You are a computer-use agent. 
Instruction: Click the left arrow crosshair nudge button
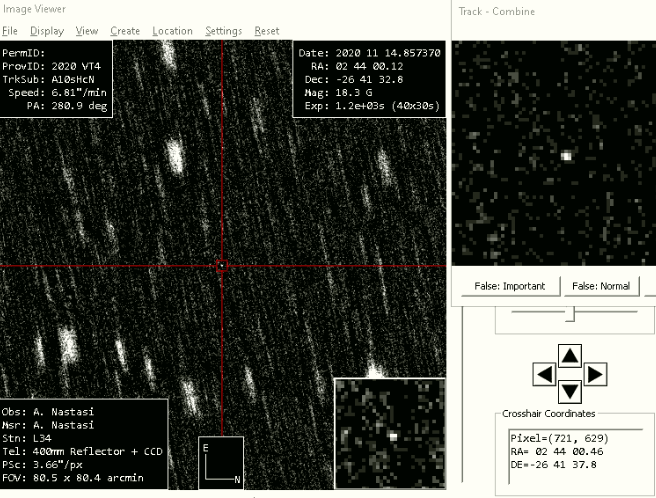(x=544, y=374)
